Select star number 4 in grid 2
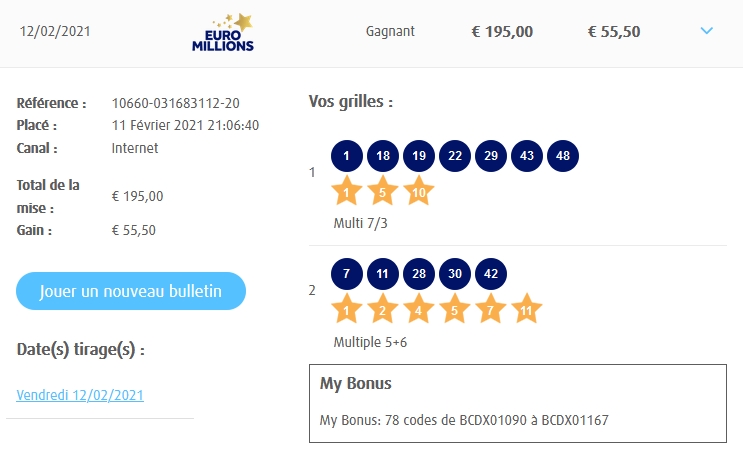 click(418, 309)
